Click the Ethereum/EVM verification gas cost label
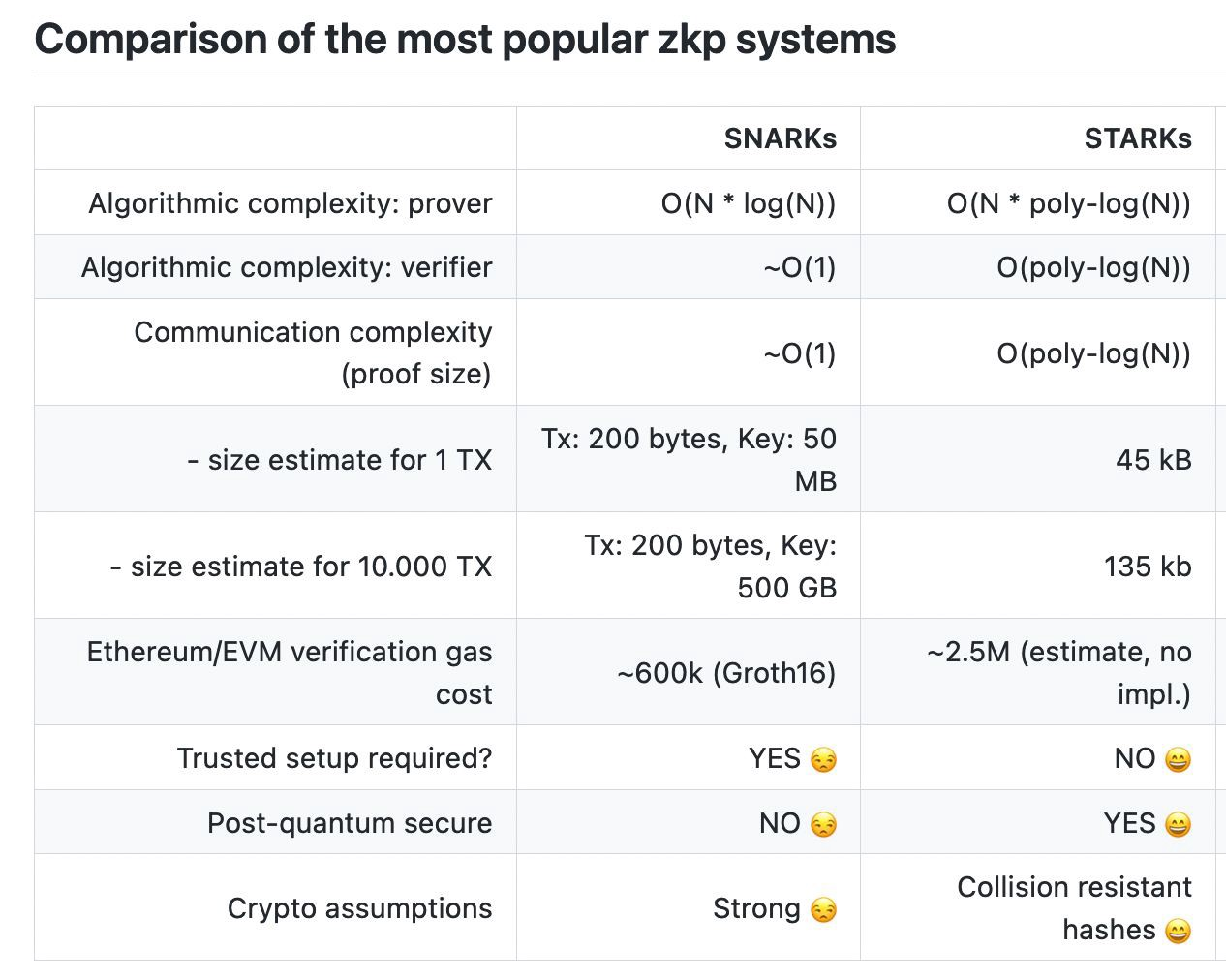The image size is (1226, 980). click(289, 672)
